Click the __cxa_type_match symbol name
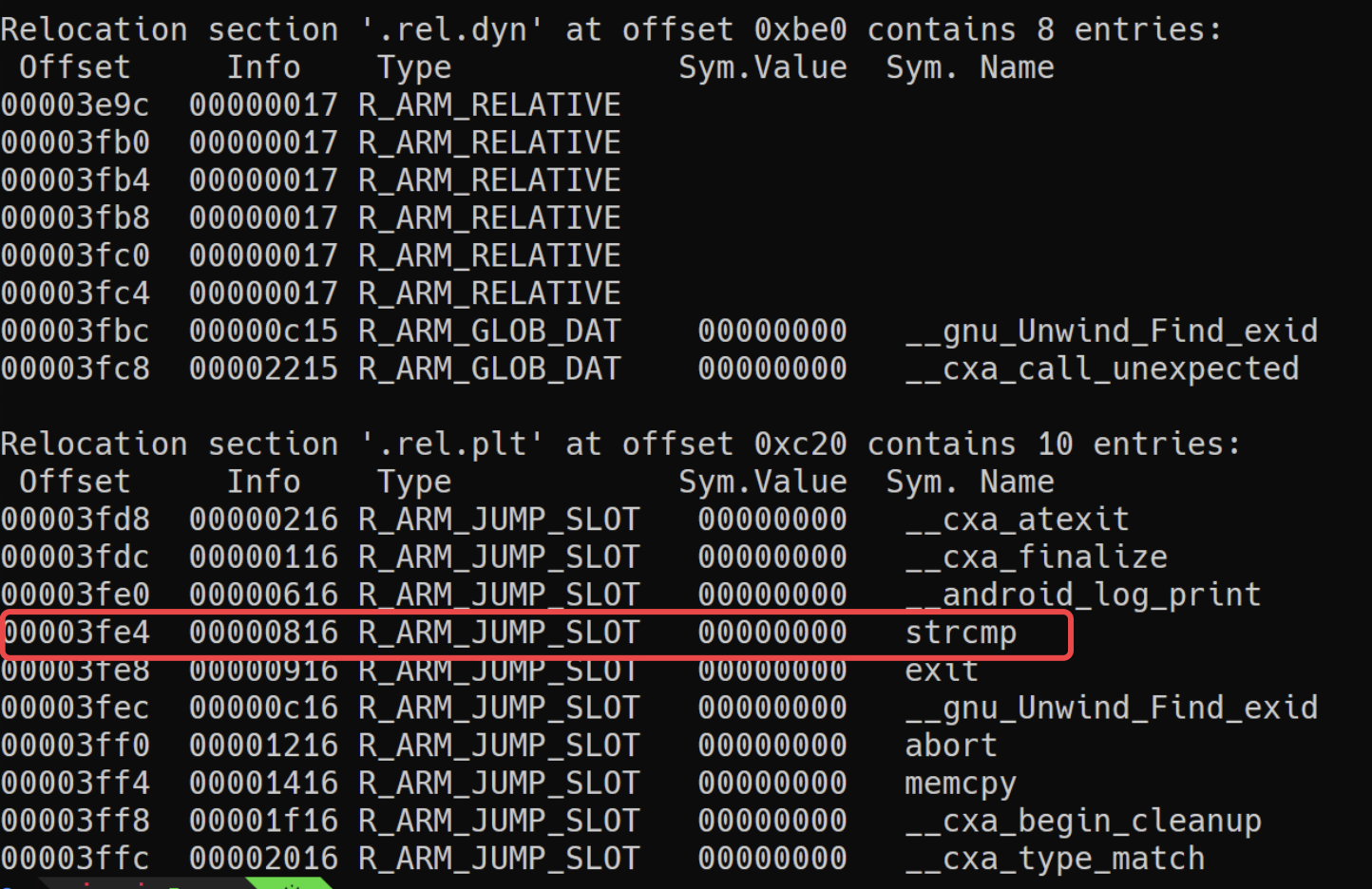The height and width of the screenshot is (889, 1372). [1055, 860]
